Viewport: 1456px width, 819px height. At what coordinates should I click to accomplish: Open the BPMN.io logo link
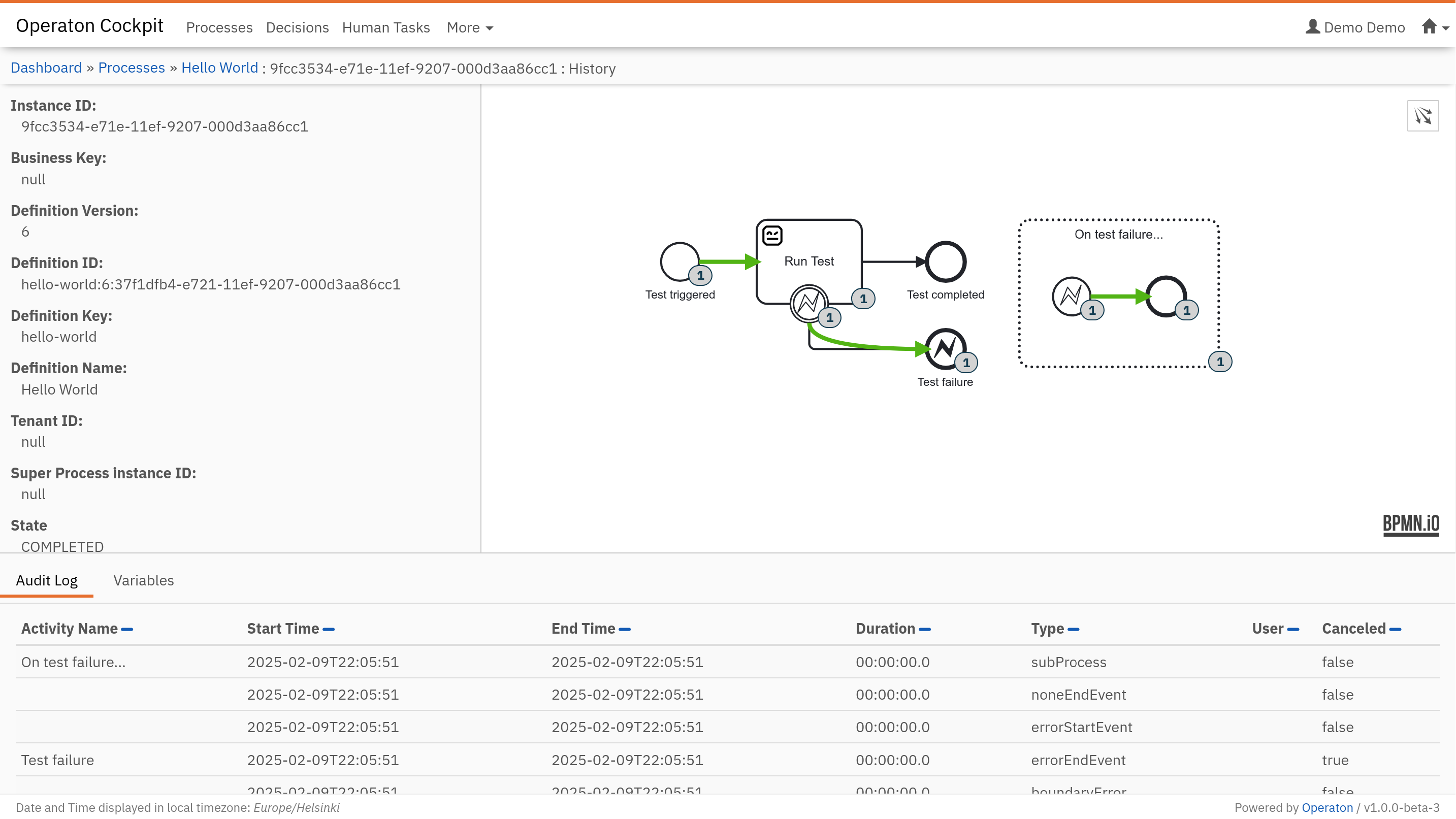1411,525
